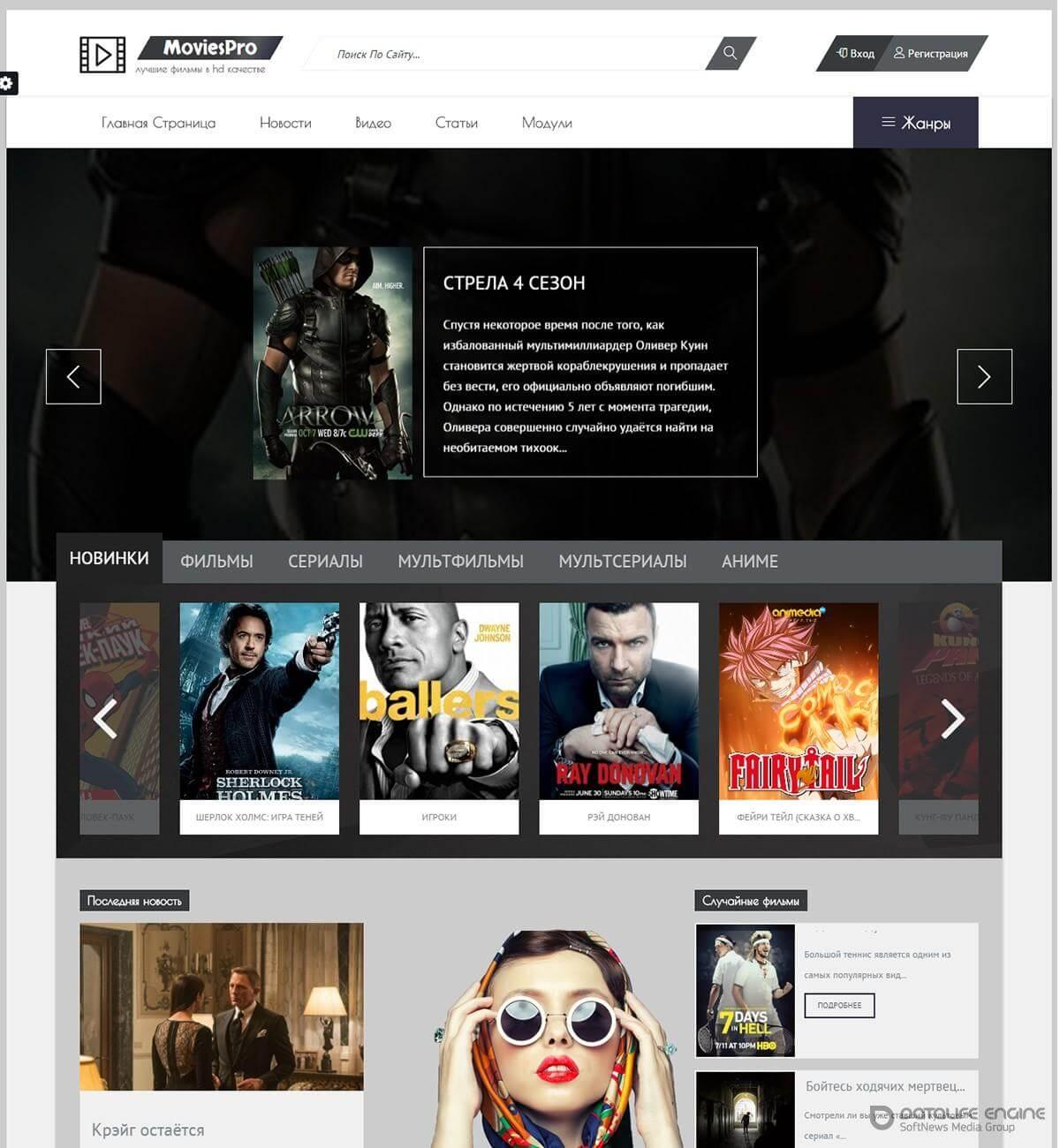Click the Крэйг остаётся news title
Viewport: 1060px width, 1148px height.
point(148,1130)
